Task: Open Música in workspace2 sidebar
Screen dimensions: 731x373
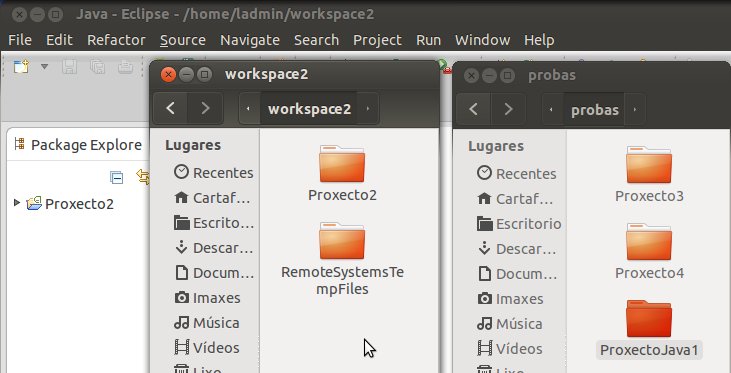Action: tap(207, 323)
